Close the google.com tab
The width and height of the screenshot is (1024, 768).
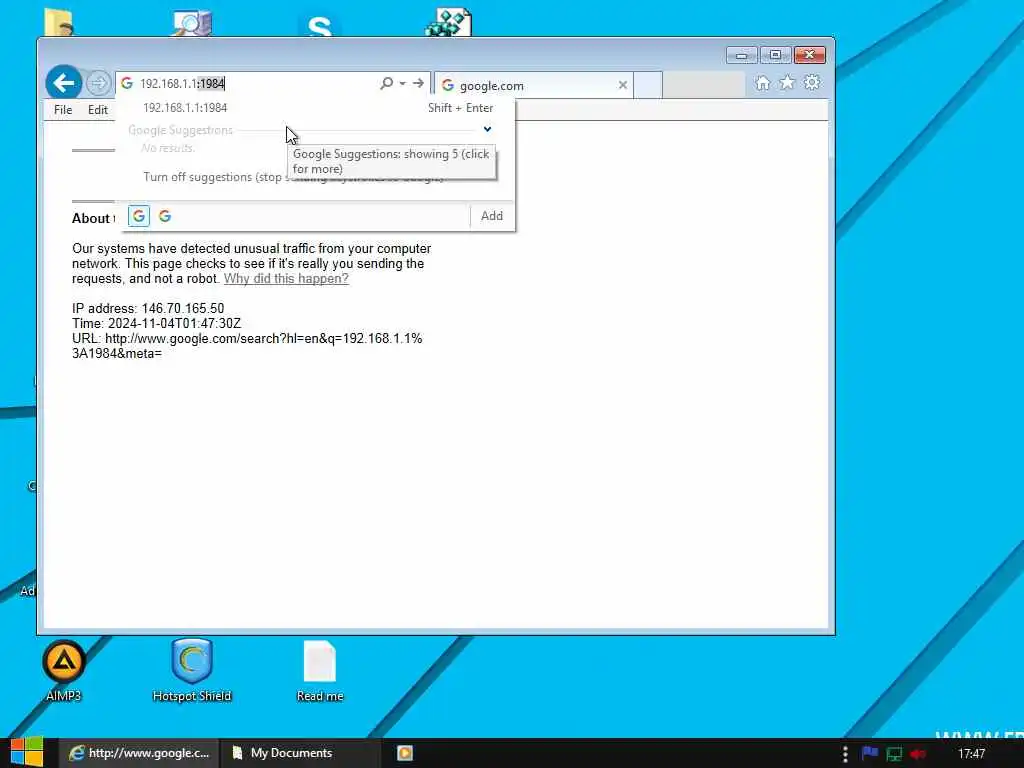[x=622, y=85]
